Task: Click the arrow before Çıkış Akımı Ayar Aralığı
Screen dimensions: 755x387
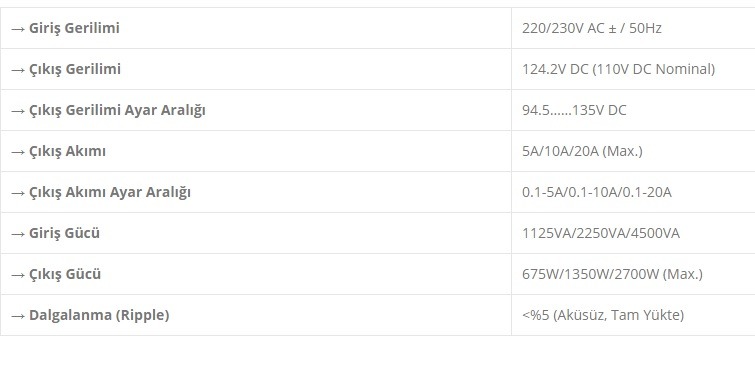Action: pos(18,193)
